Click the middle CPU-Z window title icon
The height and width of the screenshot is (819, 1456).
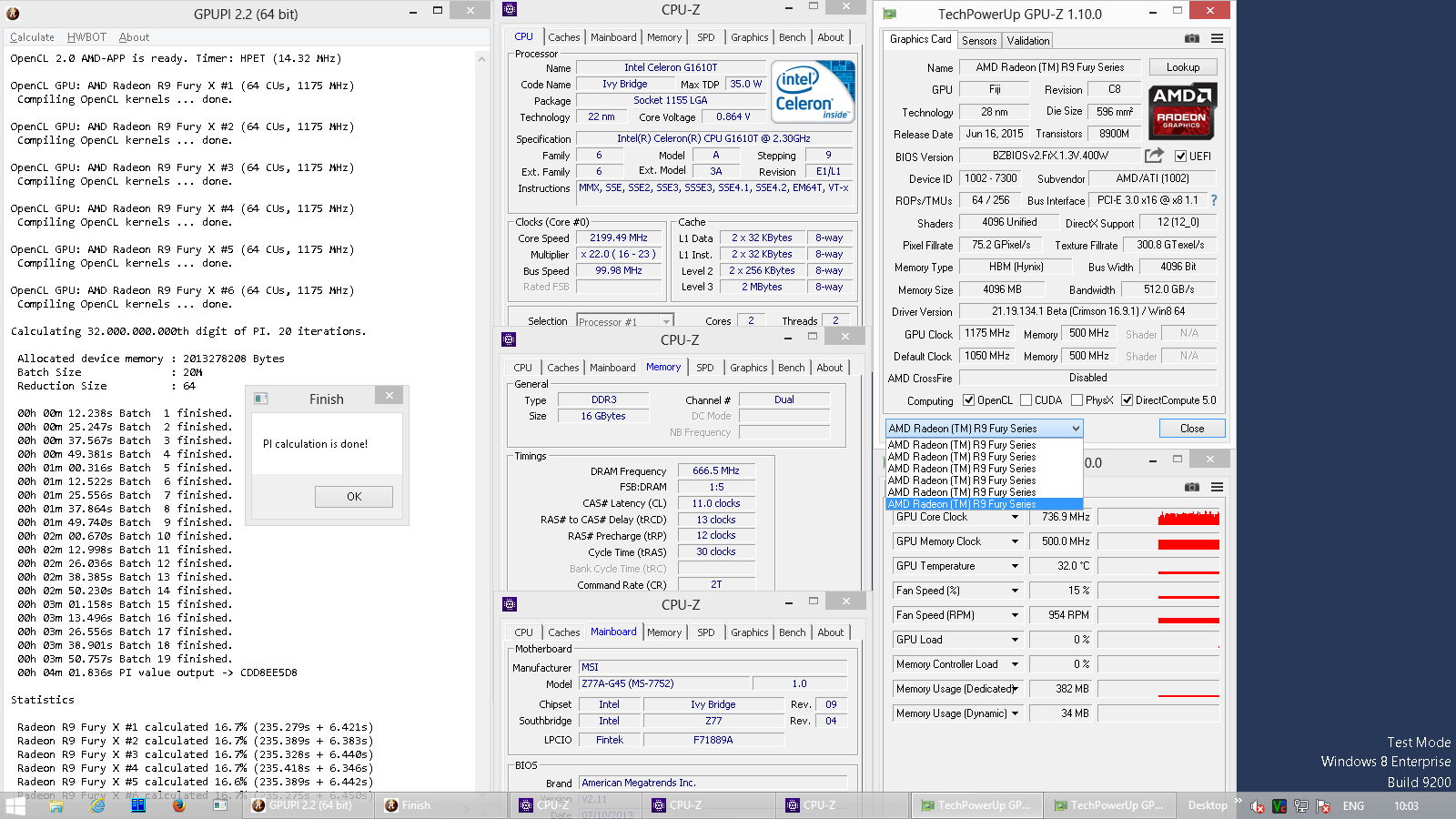[509, 339]
